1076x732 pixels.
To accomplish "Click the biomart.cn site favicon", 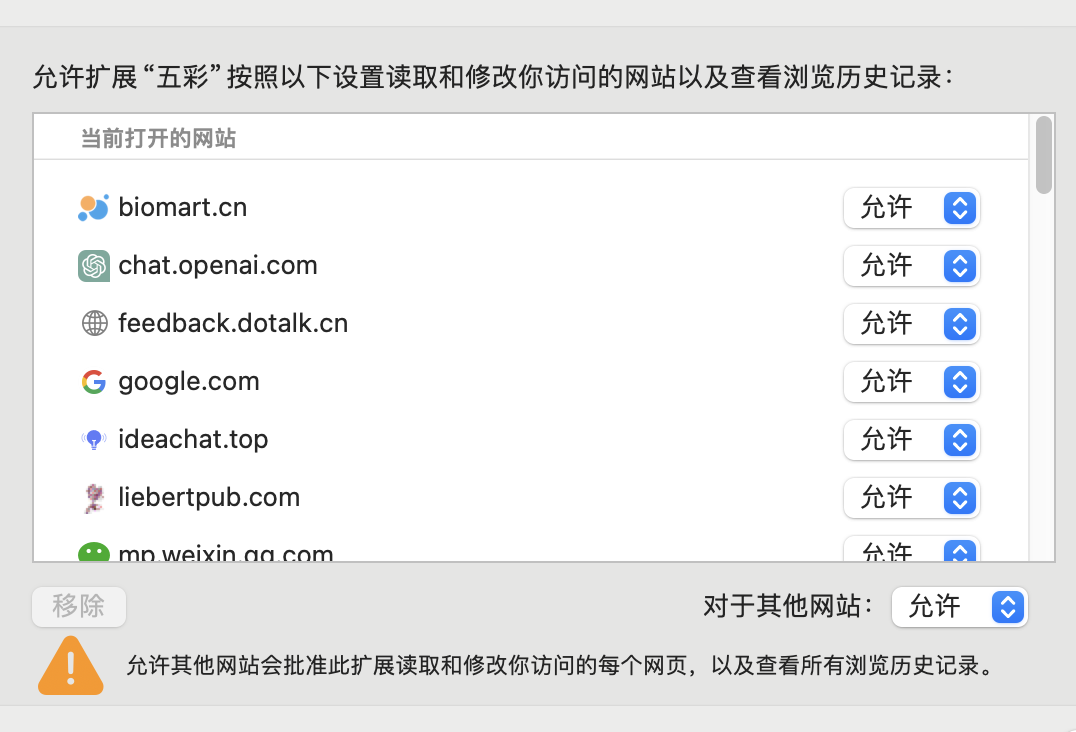I will 93,208.
